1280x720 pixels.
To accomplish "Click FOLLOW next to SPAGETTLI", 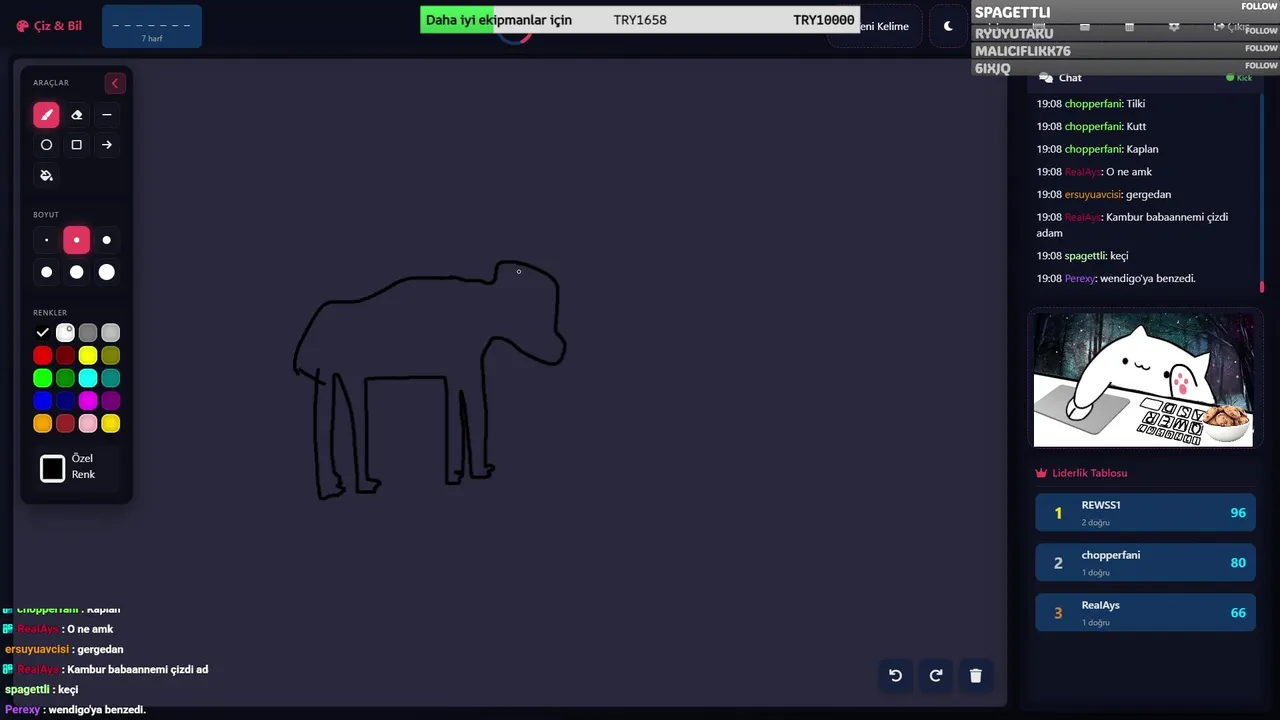I will [1260, 7].
